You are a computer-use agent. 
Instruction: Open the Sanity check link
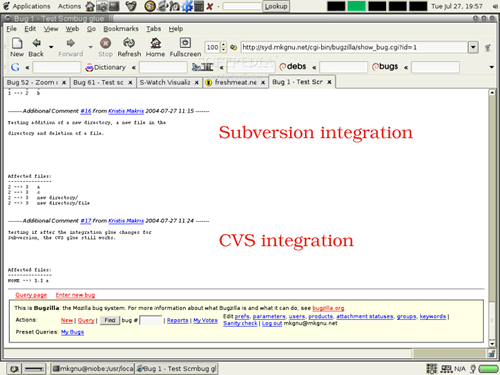pos(240,323)
